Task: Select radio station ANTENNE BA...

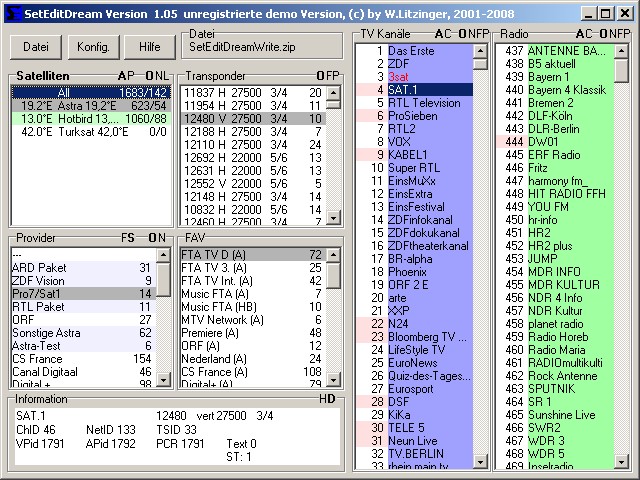Action: (555, 51)
